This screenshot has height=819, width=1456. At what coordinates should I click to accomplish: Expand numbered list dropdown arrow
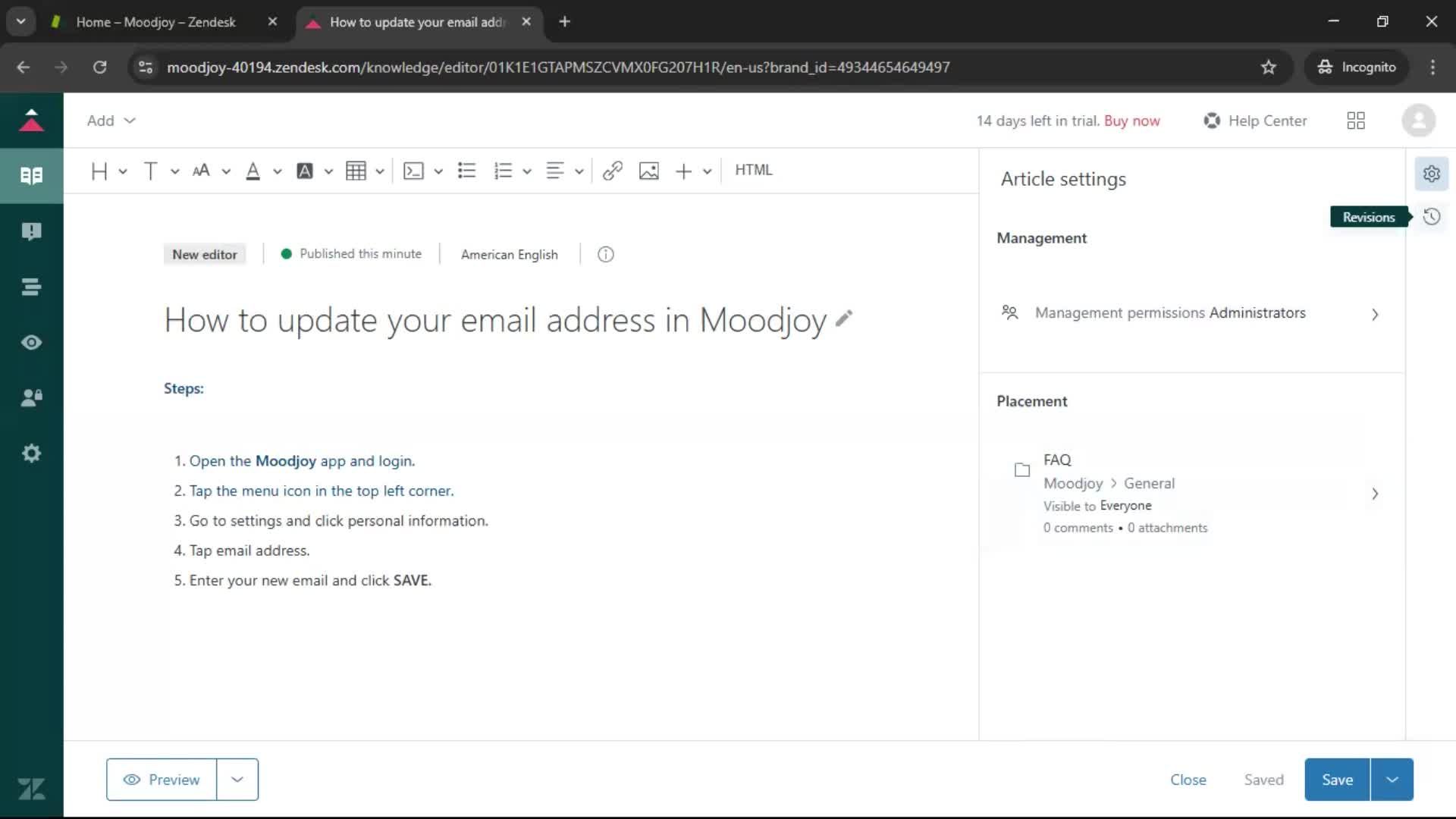pyautogui.click(x=527, y=171)
